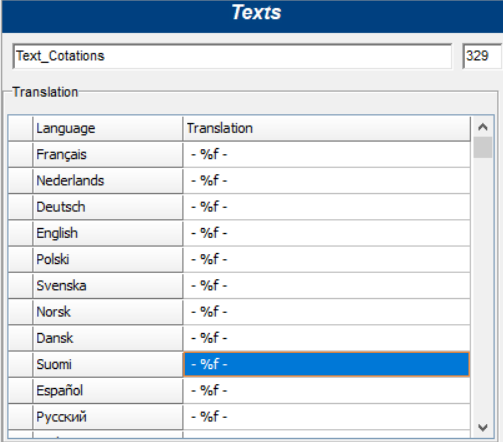
Task: Click the scroll up arrow in translation list
Action: 483,127
